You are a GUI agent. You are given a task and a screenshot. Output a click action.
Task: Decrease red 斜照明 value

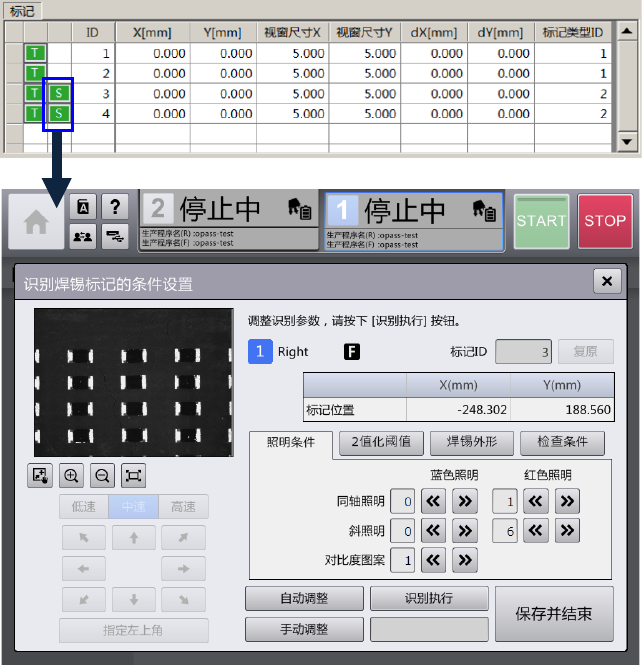point(536,531)
